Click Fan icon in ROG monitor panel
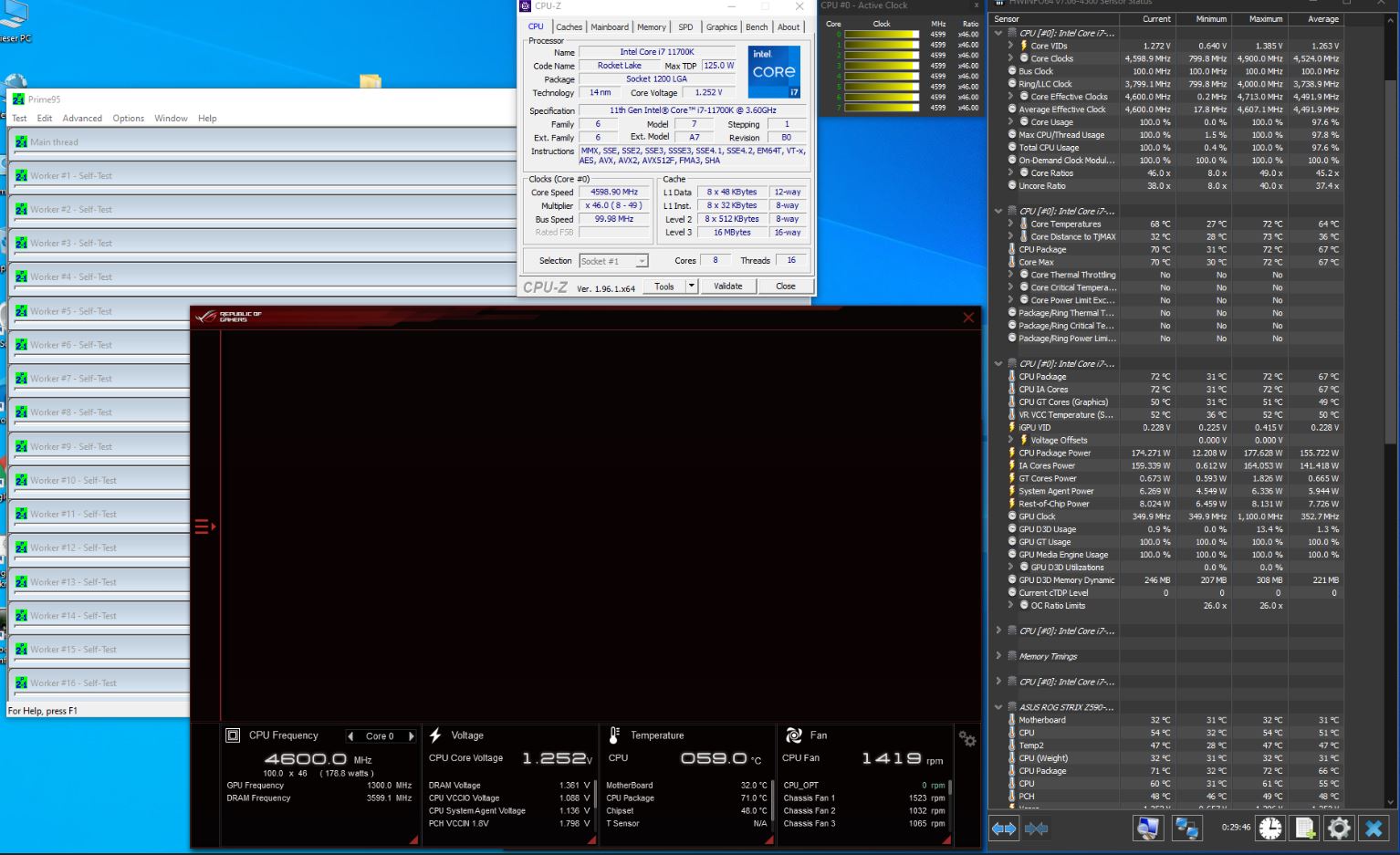Viewport: 1400px width, 855px height. (793, 735)
